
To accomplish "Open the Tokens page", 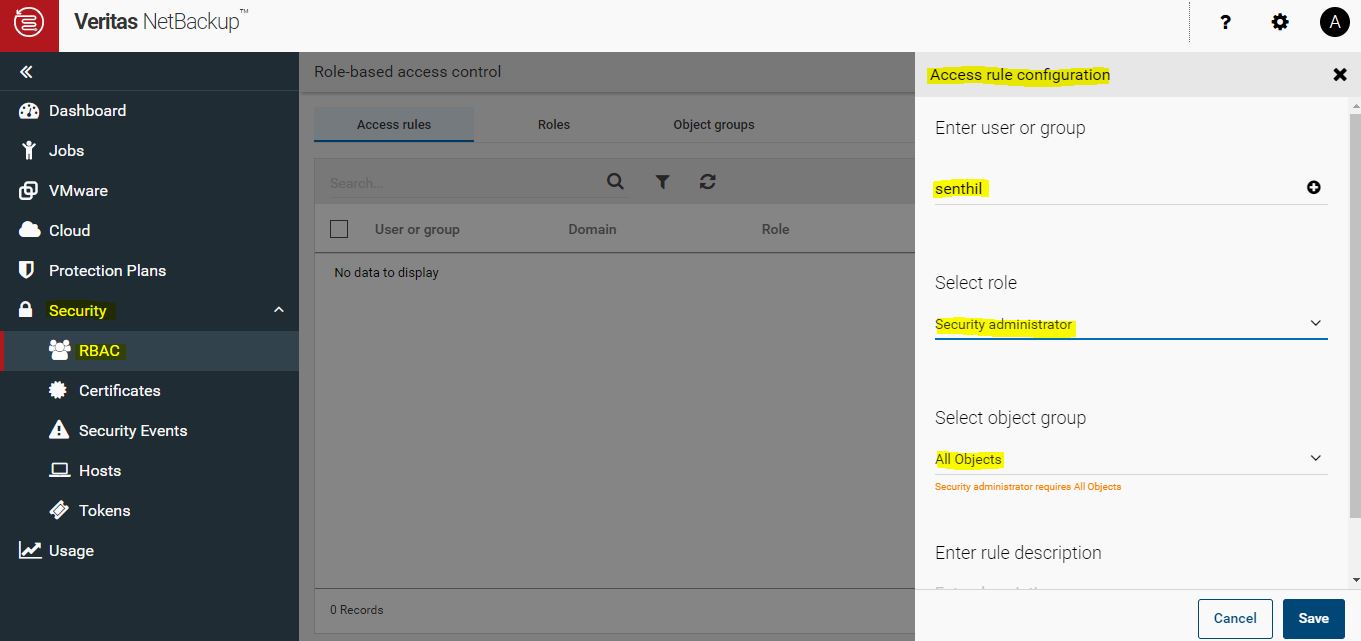I will point(102,510).
